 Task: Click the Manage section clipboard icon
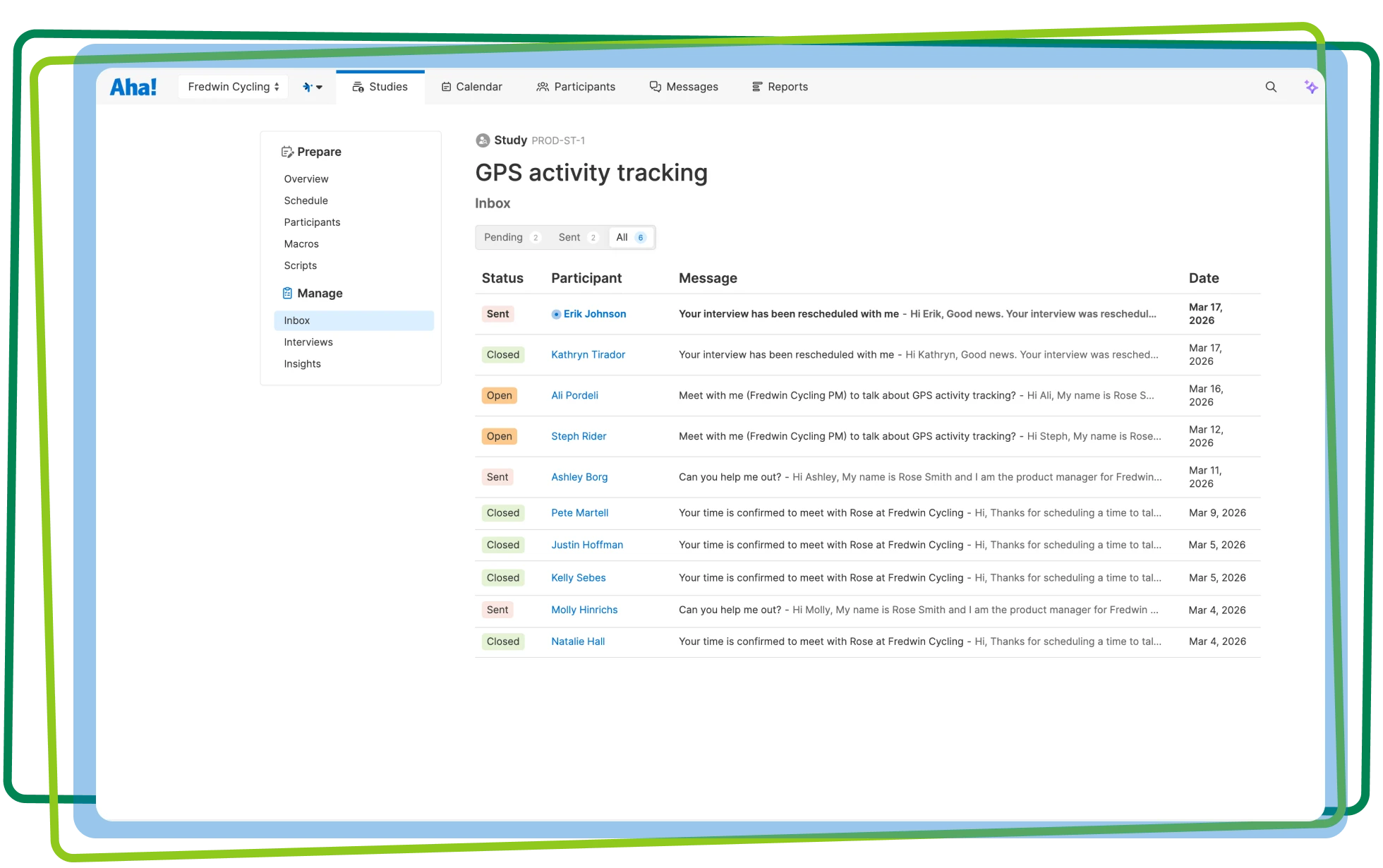(287, 294)
